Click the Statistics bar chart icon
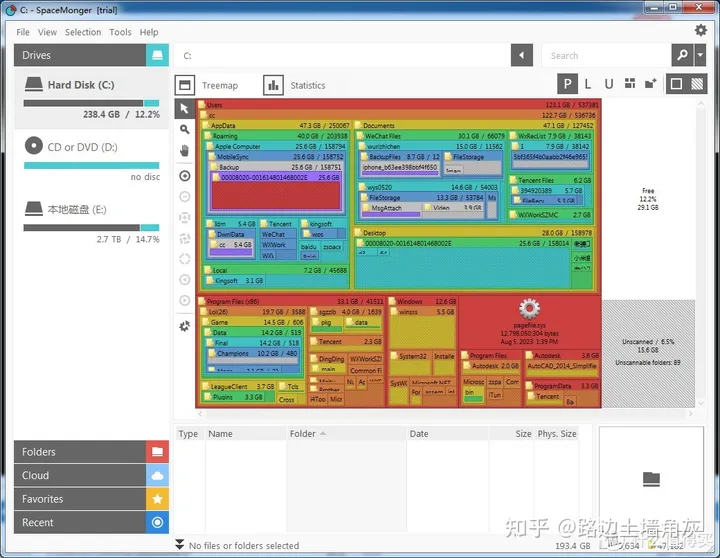Viewport: 720px width, 558px height. tap(273, 85)
